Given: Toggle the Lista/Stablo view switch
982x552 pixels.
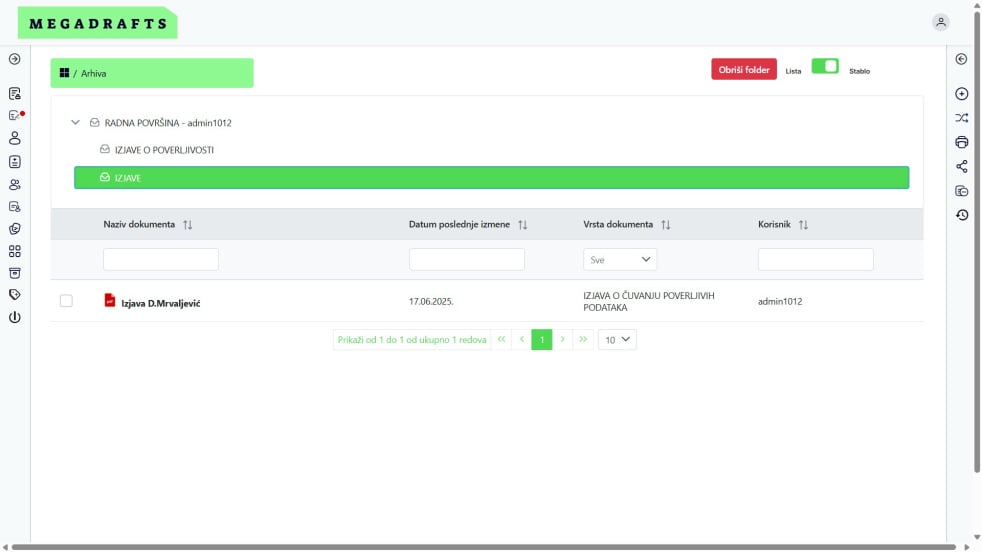Looking at the screenshot, I should [x=825, y=66].
